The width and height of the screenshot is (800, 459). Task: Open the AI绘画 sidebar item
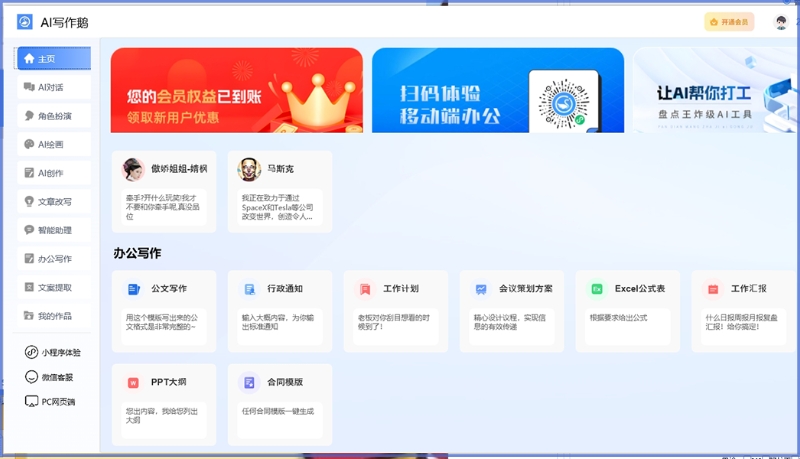[54, 144]
